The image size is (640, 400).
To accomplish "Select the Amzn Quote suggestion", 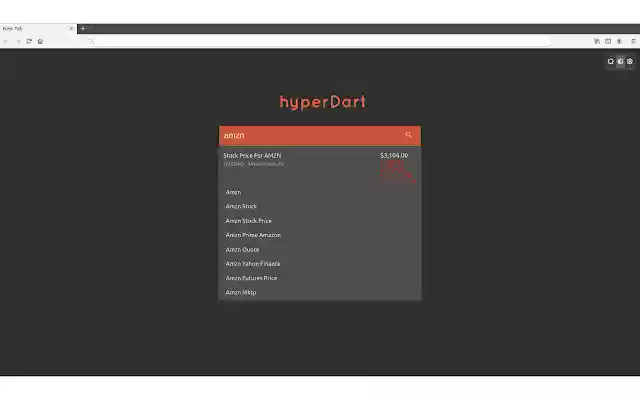I will point(320,249).
